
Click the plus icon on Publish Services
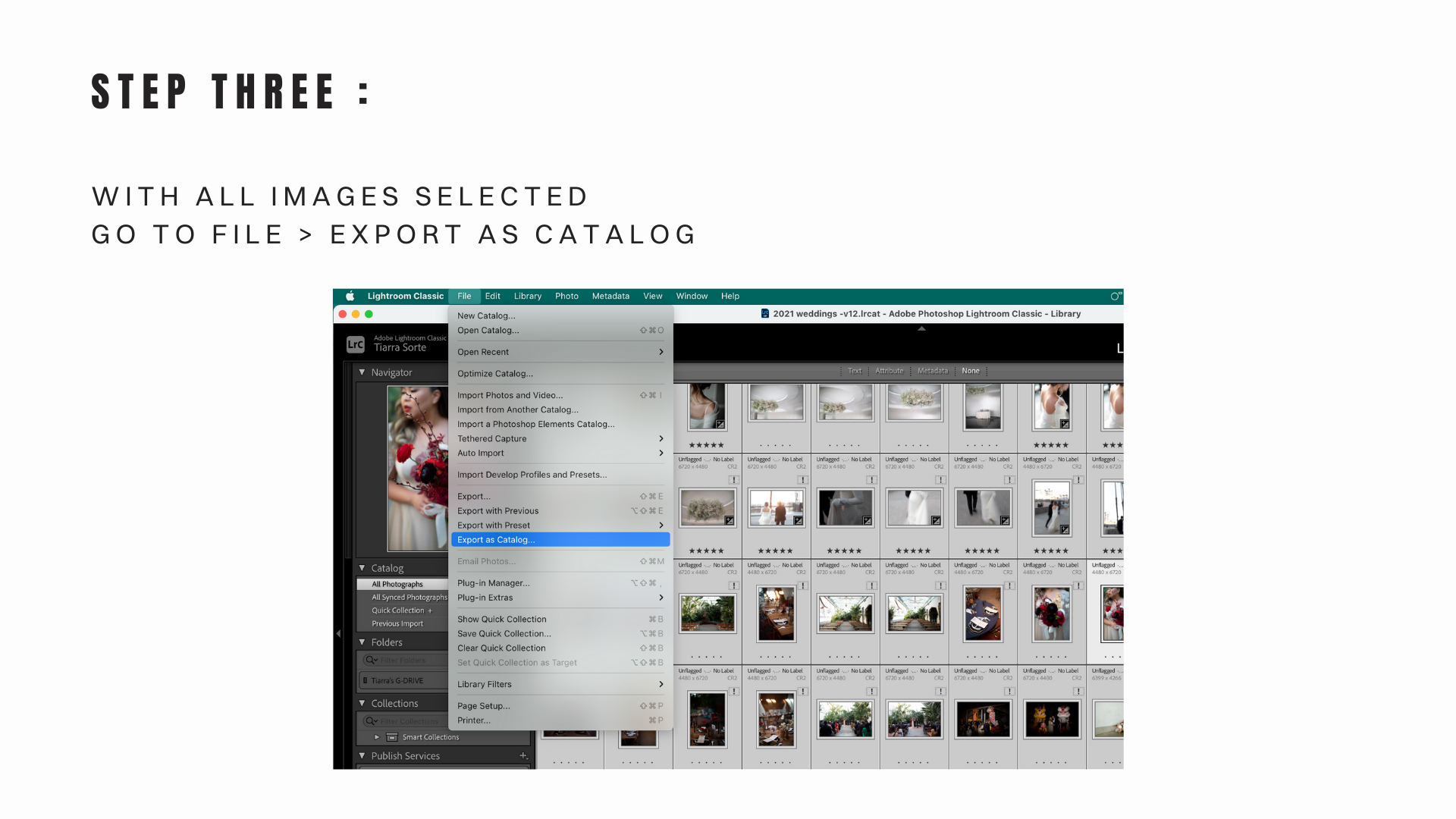(523, 755)
